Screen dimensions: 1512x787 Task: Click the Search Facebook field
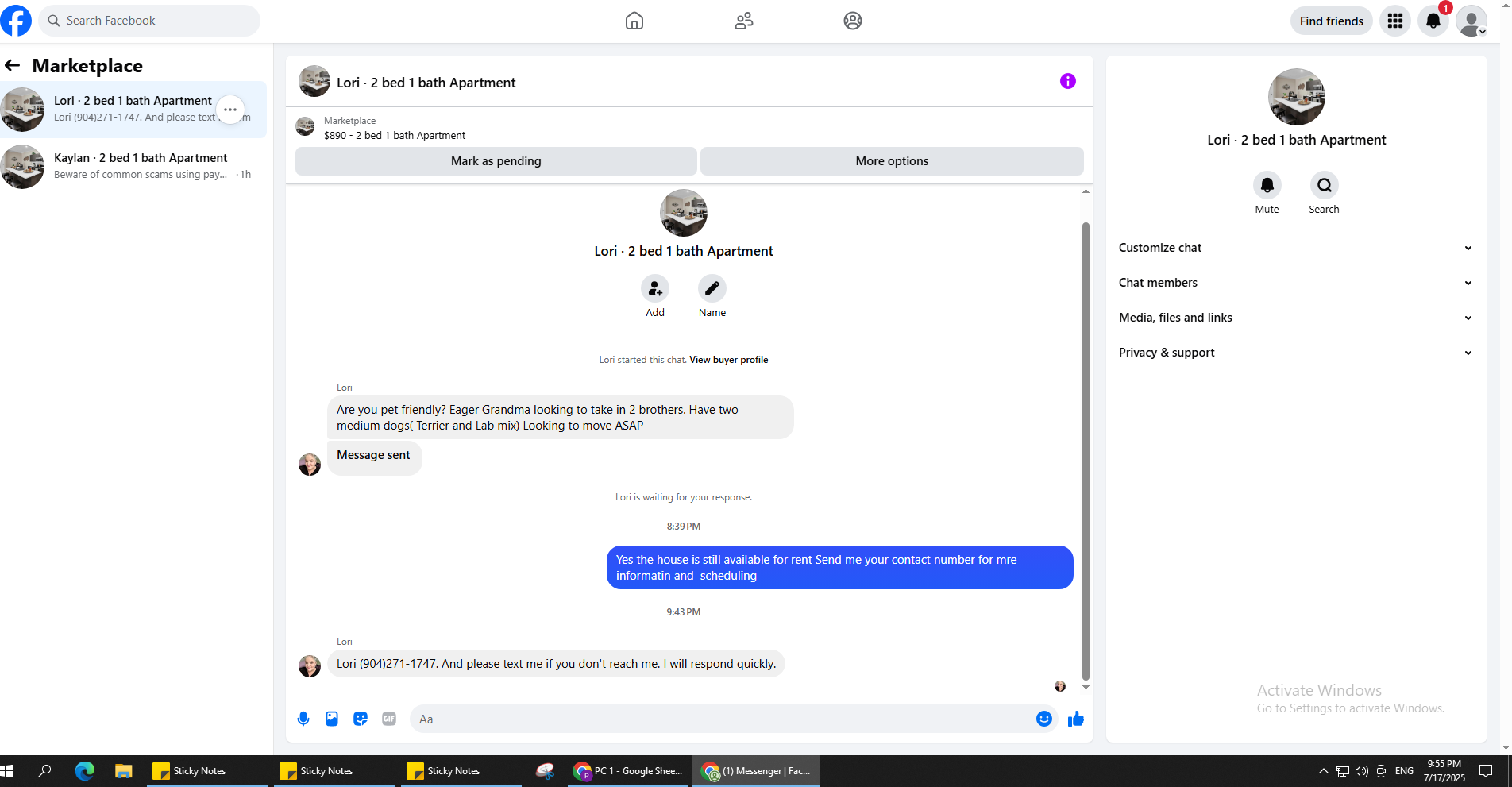pos(149,21)
